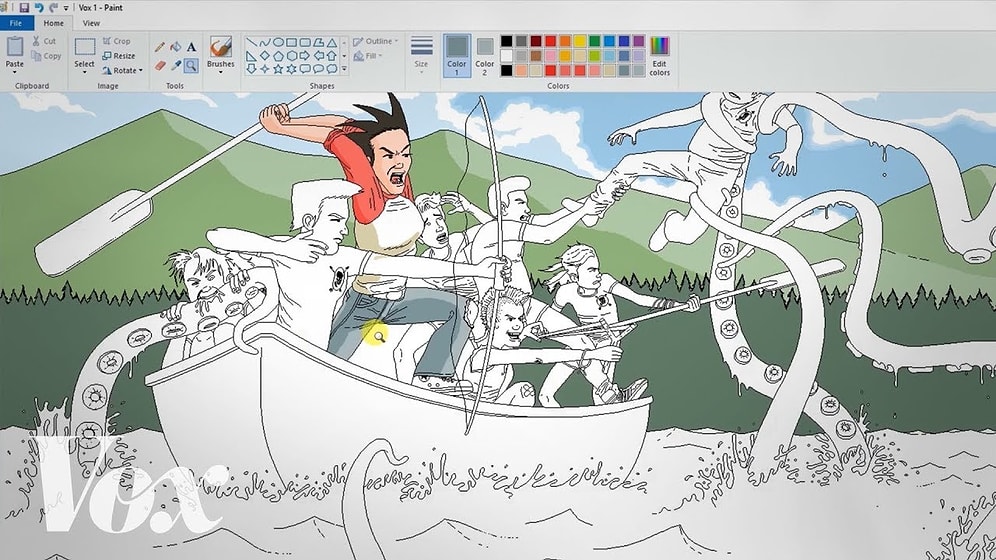Pick the Eraser tool
Screen dimensions: 996x560
(x=160, y=66)
